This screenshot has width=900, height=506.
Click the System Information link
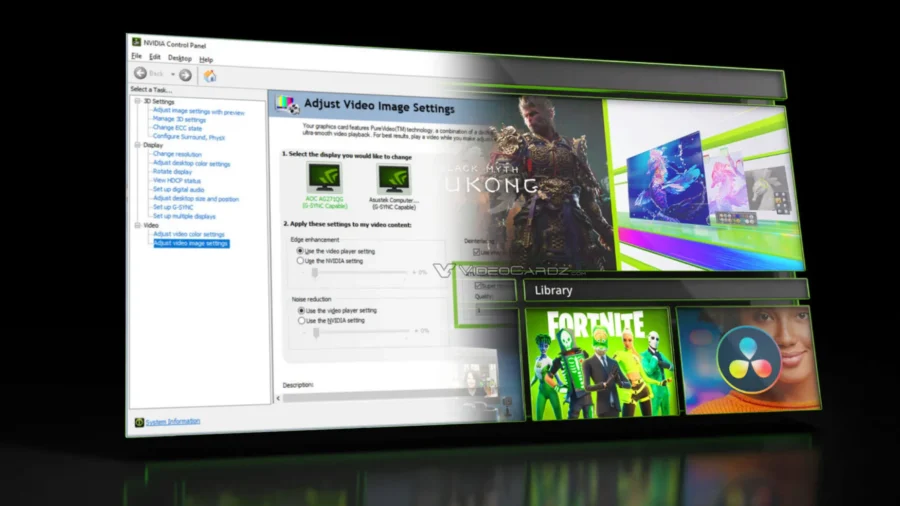coord(173,422)
